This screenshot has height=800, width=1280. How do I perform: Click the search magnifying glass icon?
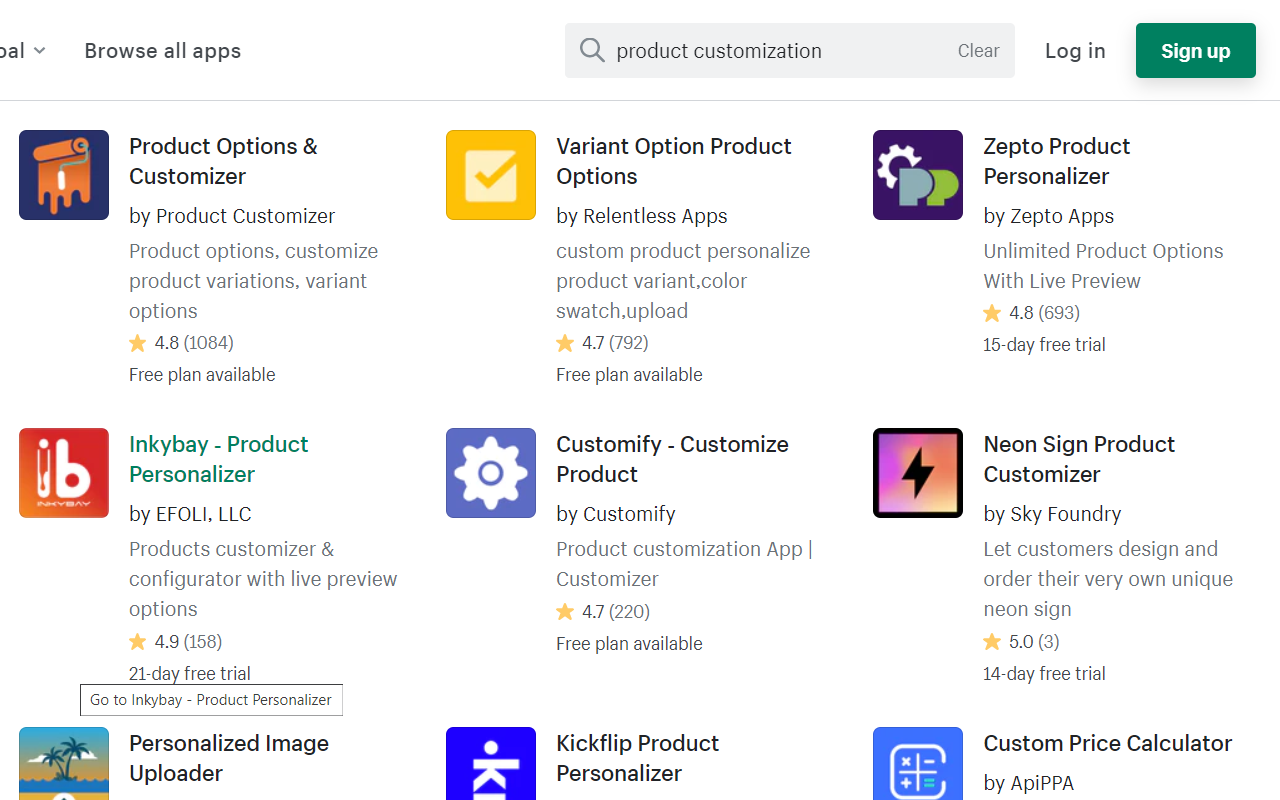point(592,50)
